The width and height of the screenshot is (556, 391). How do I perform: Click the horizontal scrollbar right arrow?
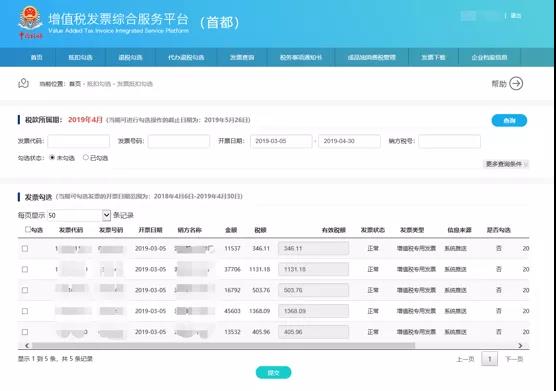pyautogui.click(x=520, y=345)
